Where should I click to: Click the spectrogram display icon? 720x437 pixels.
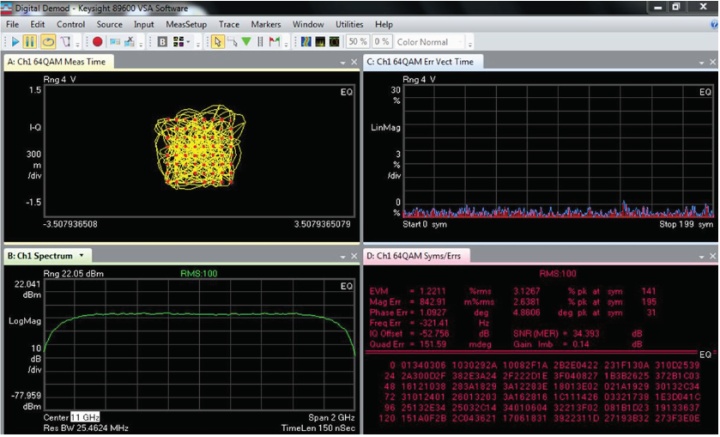pyautogui.click(x=306, y=42)
